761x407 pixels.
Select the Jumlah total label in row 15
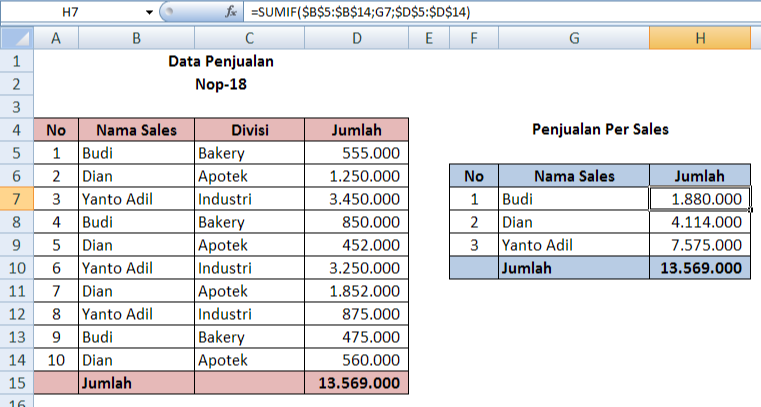click(135, 382)
